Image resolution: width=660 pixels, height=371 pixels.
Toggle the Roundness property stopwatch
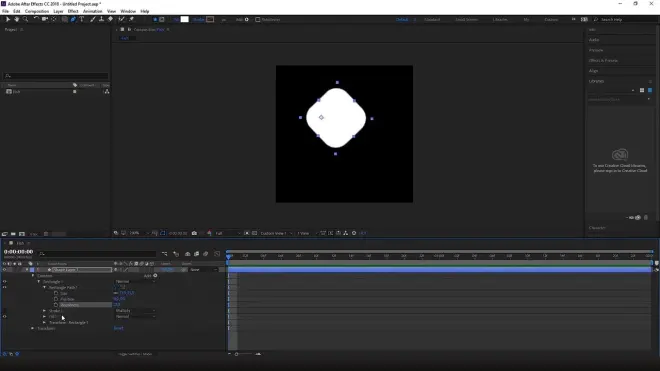click(56, 305)
